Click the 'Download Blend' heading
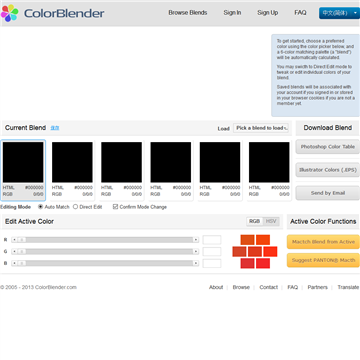This screenshot has width=360, height=360. [x=328, y=128]
